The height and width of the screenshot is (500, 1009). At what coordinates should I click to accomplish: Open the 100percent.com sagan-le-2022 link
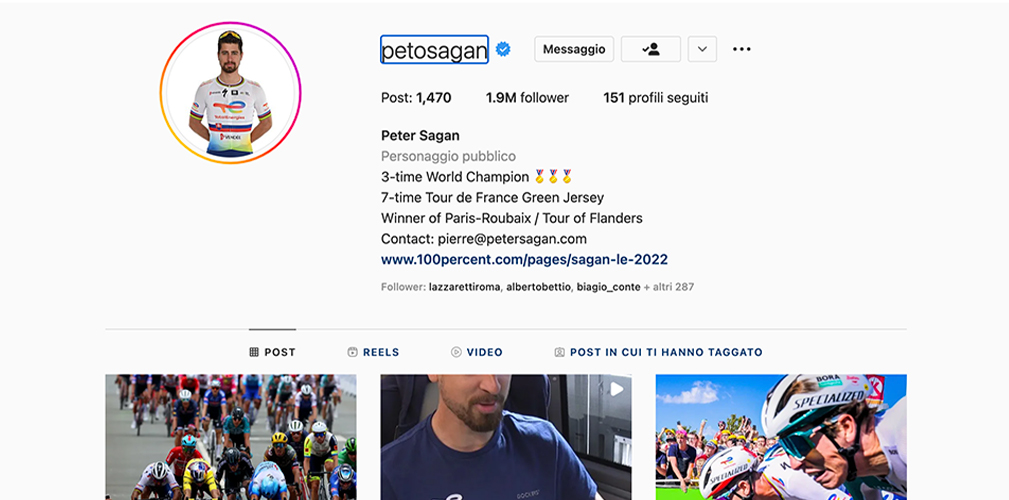[524, 259]
